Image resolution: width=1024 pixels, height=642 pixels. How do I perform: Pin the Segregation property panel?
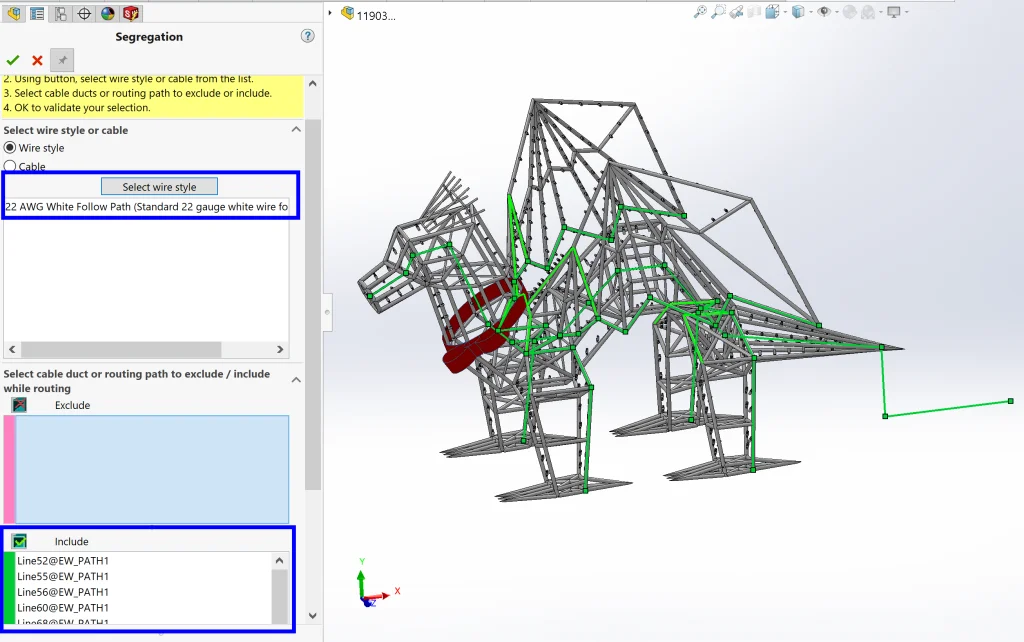point(62,61)
